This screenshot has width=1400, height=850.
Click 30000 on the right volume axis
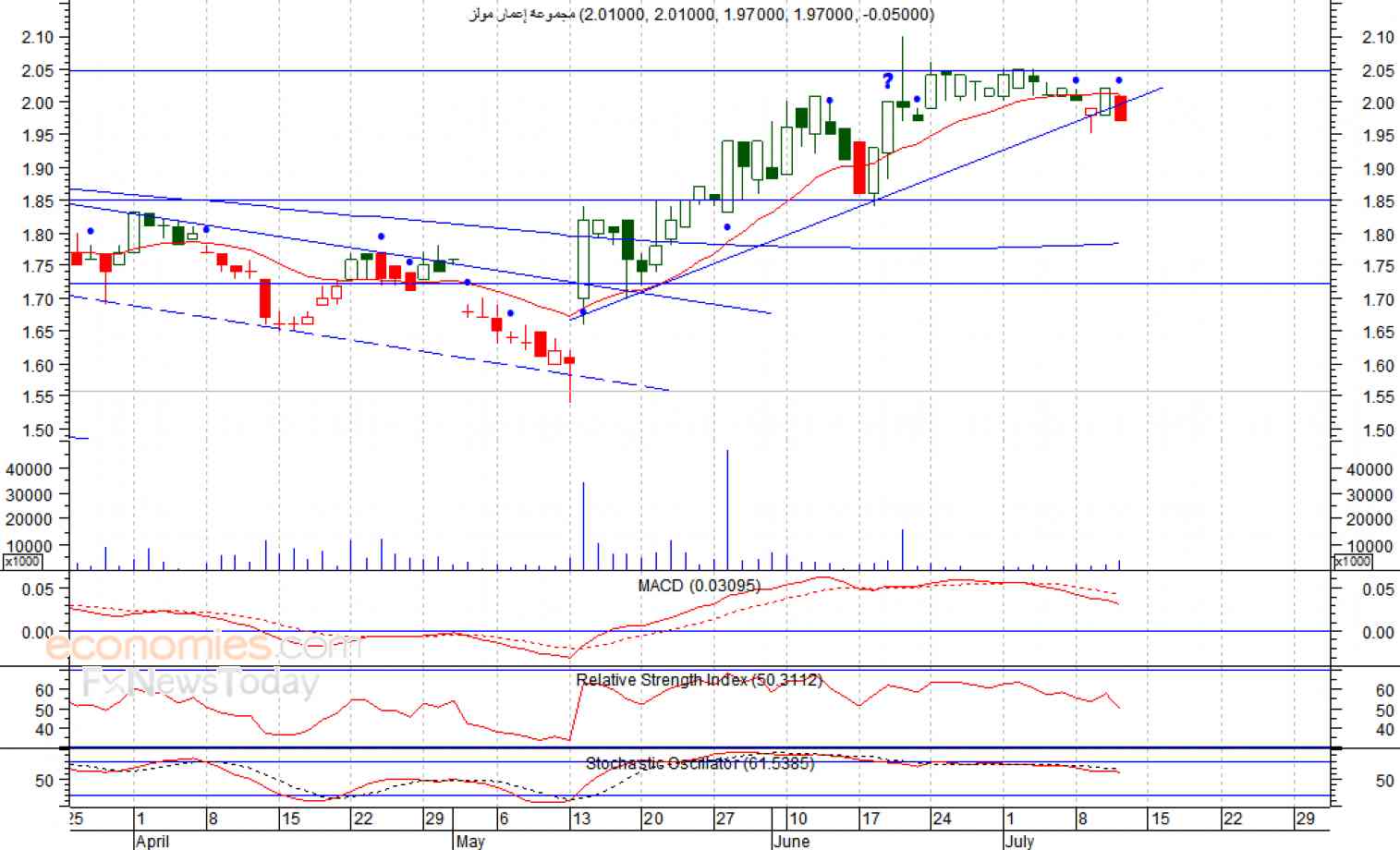tap(1370, 495)
